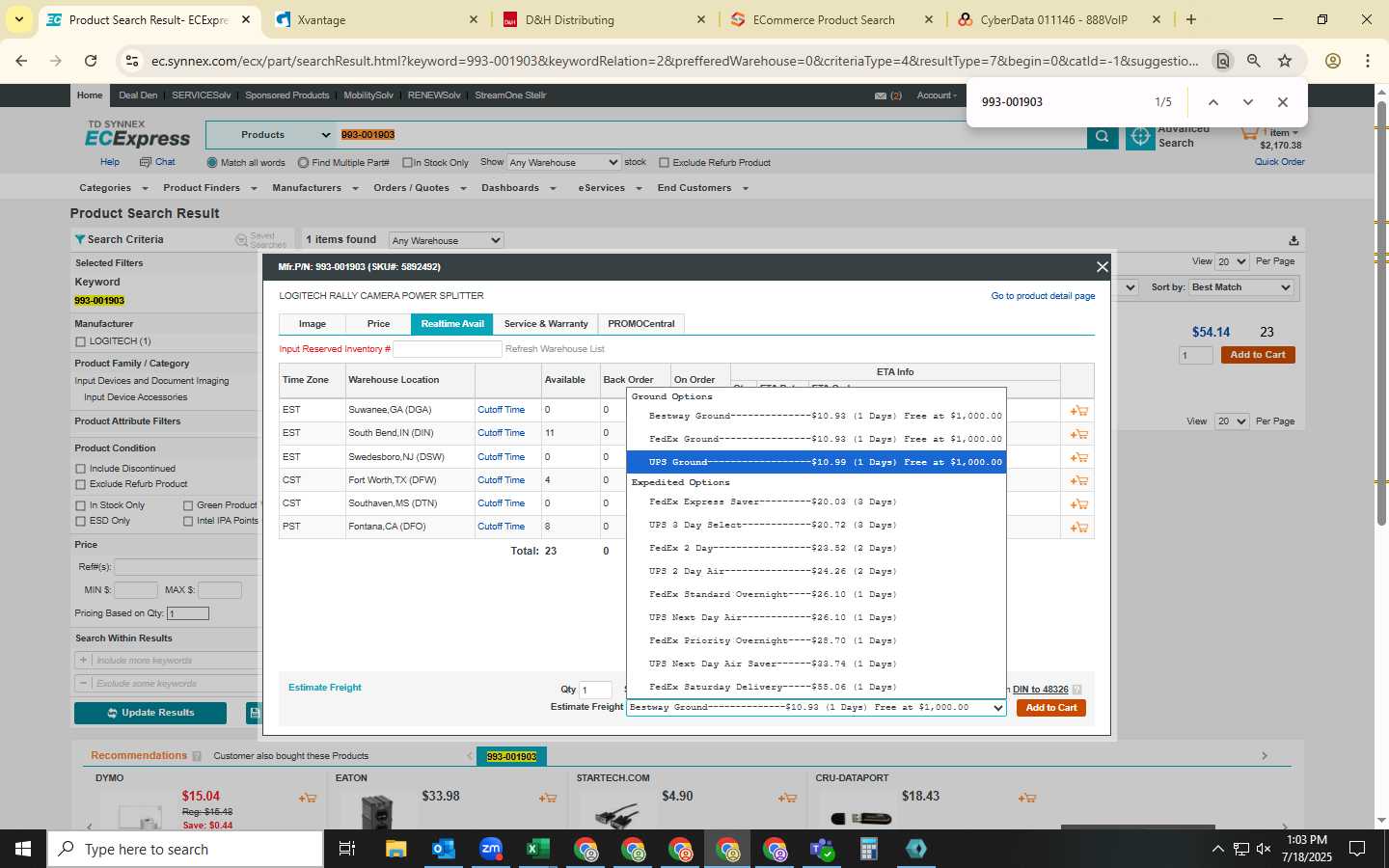This screenshot has width=1389, height=868.
Task: Expand the Manufacturers menu
Action: pos(314,188)
